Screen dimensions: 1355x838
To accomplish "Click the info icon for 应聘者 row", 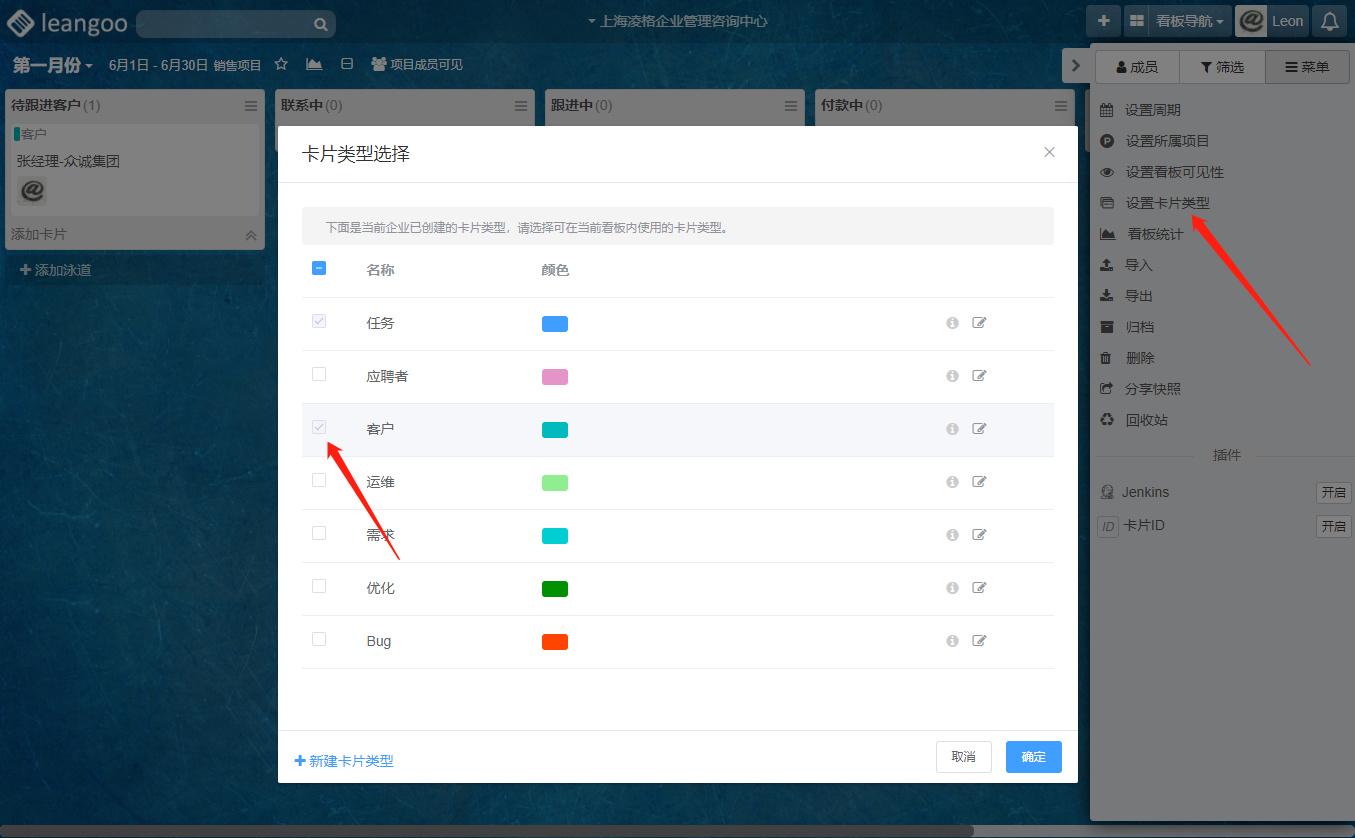I will [952, 376].
